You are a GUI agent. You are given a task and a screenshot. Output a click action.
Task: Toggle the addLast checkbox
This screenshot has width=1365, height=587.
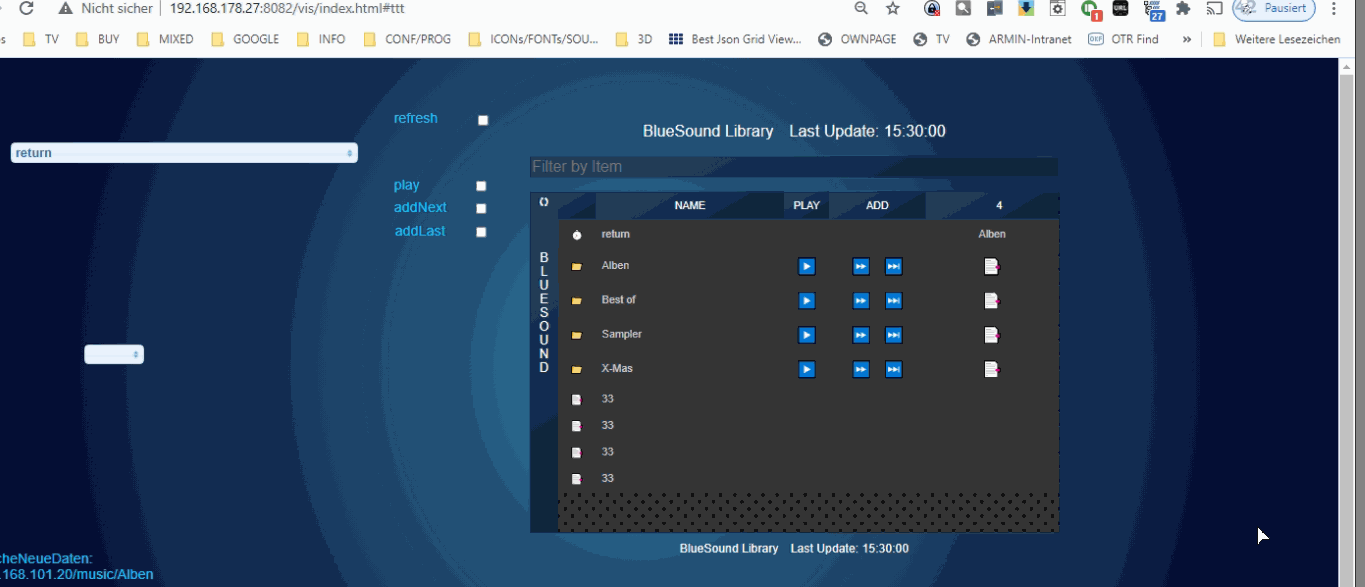[481, 232]
